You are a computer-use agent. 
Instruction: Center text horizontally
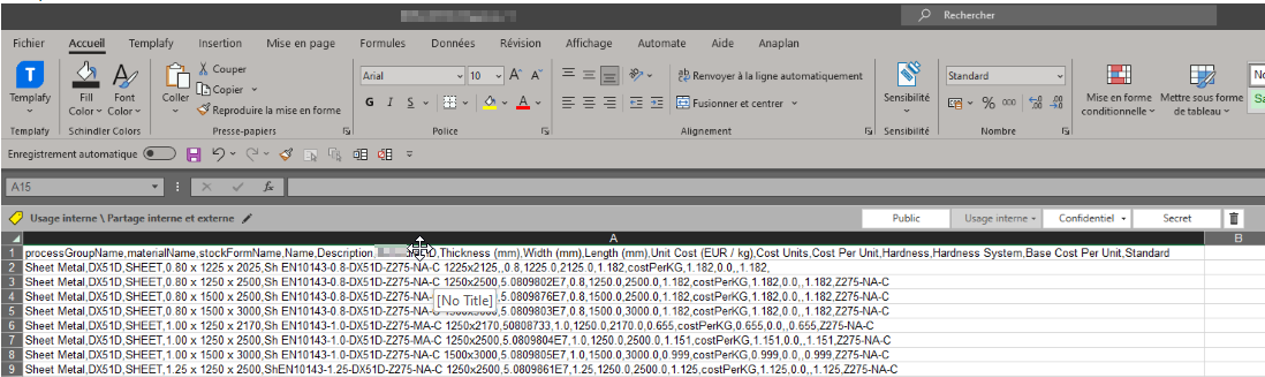(x=590, y=102)
